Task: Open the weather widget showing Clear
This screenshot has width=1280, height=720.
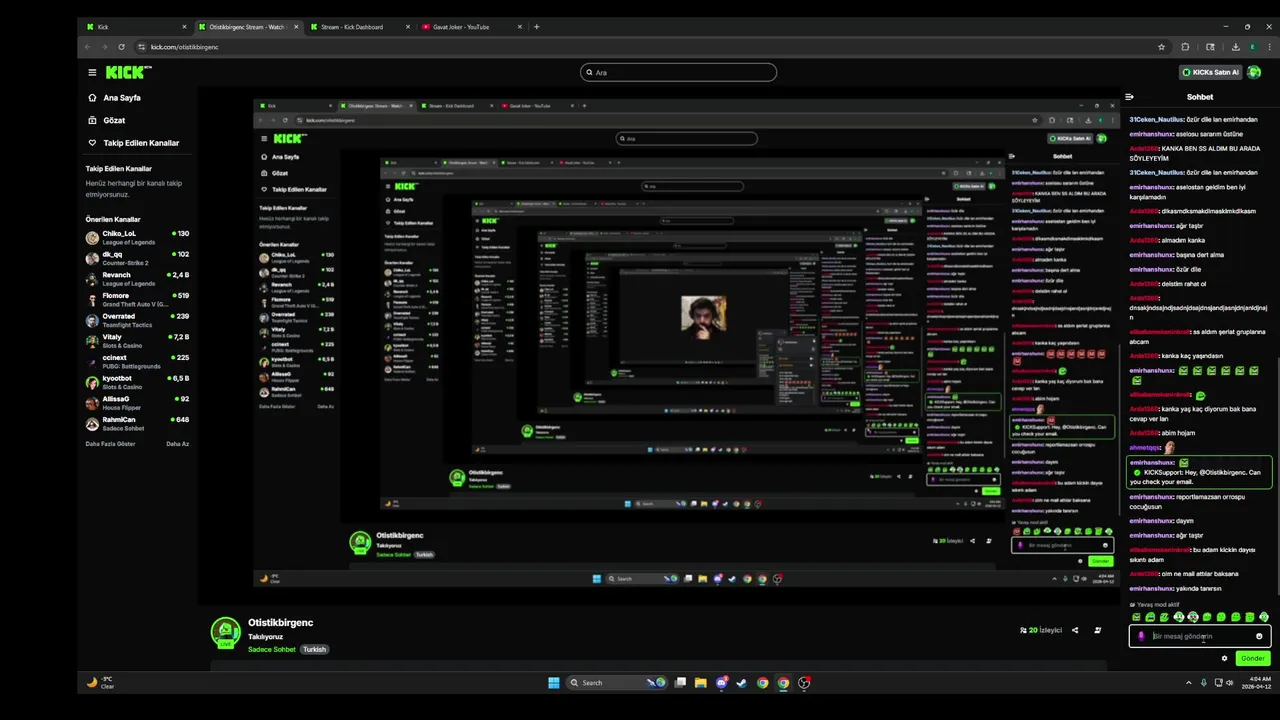Action: [x=101, y=683]
